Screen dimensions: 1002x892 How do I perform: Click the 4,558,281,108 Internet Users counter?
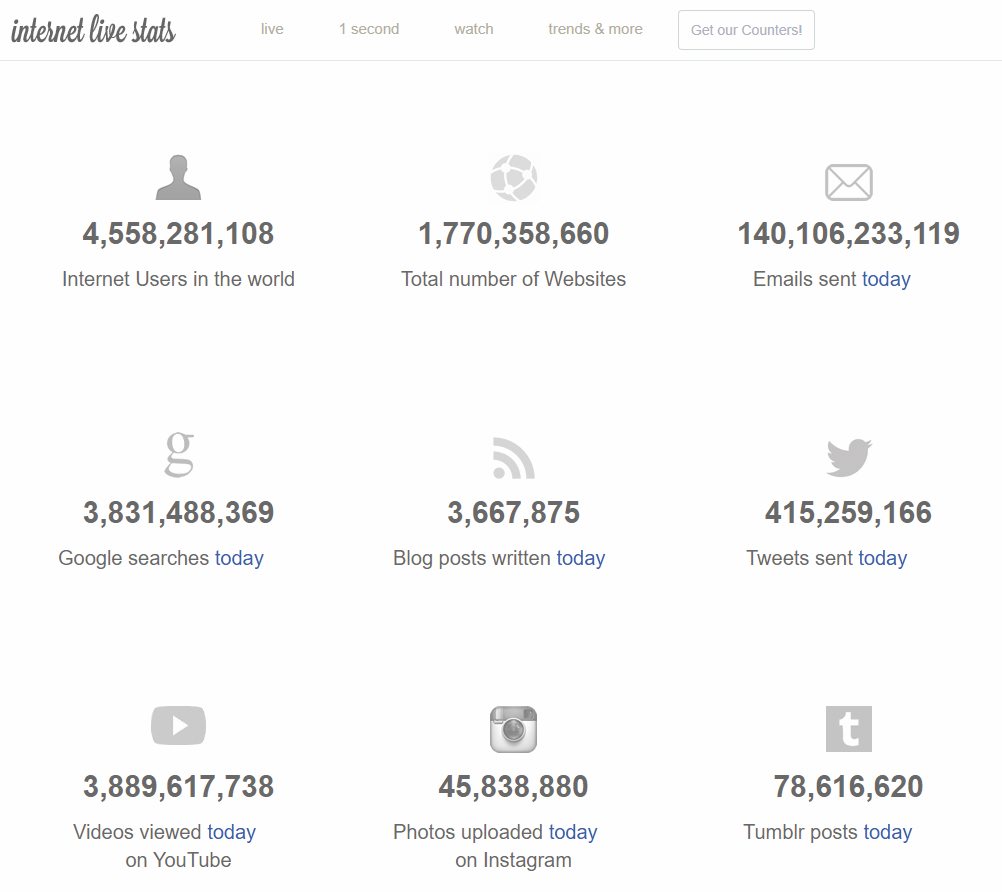[178, 234]
